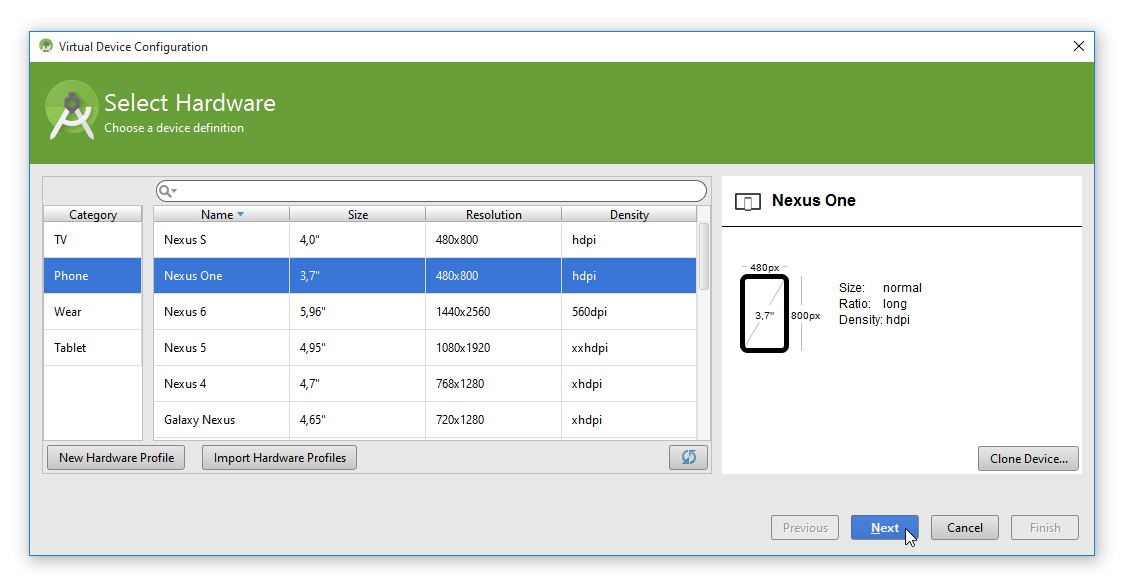Select the Tablet category

pos(92,347)
